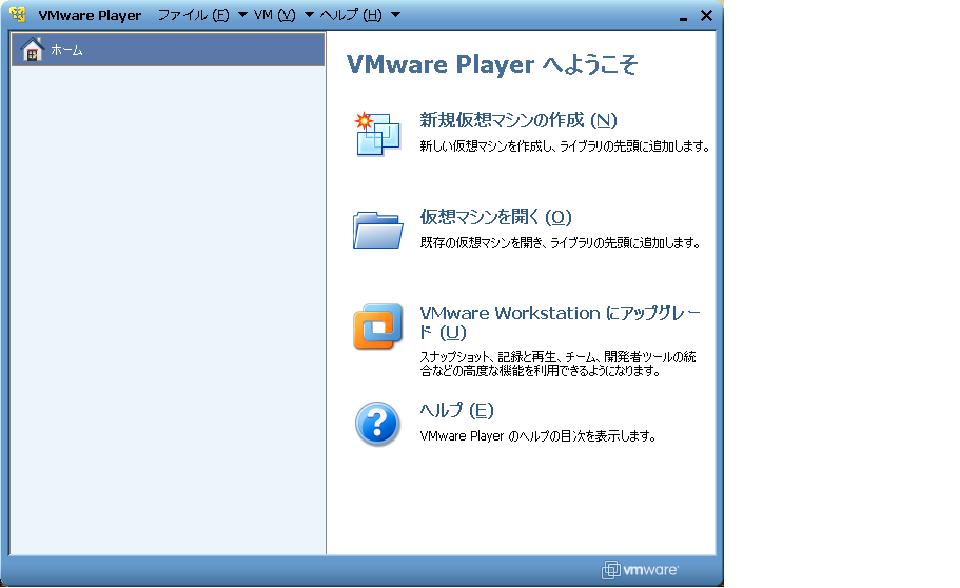This screenshot has width=960, height=588.
Task: Select the ホーム entry in the library list
Action: 67,49
